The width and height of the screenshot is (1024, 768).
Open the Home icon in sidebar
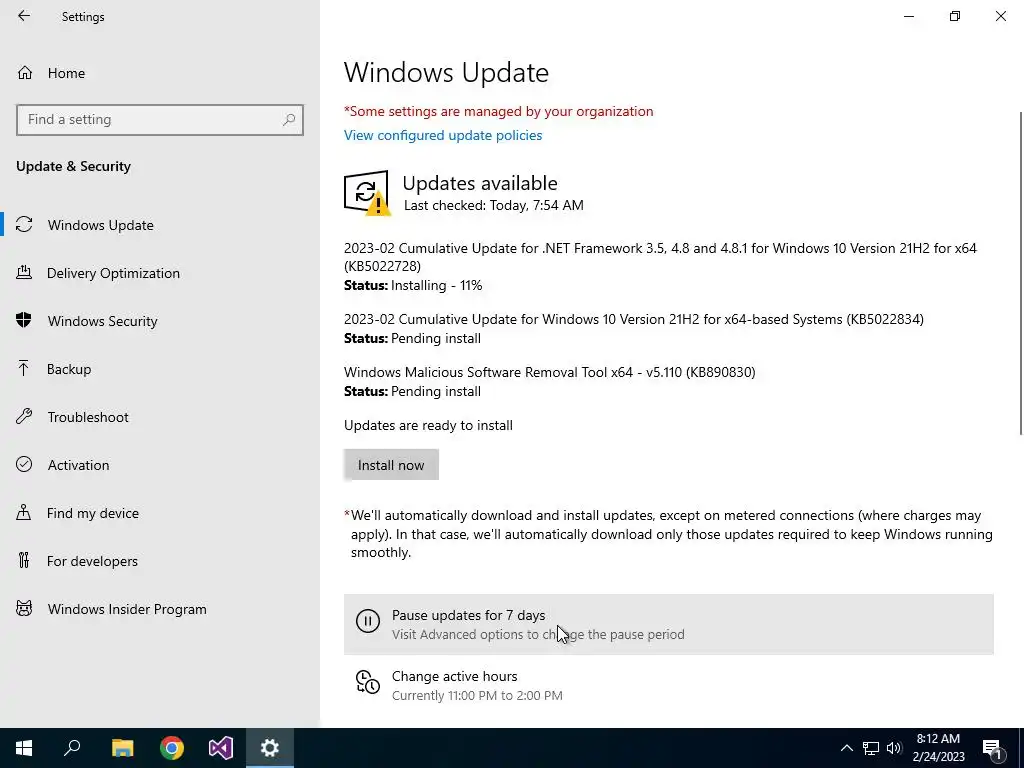25,72
